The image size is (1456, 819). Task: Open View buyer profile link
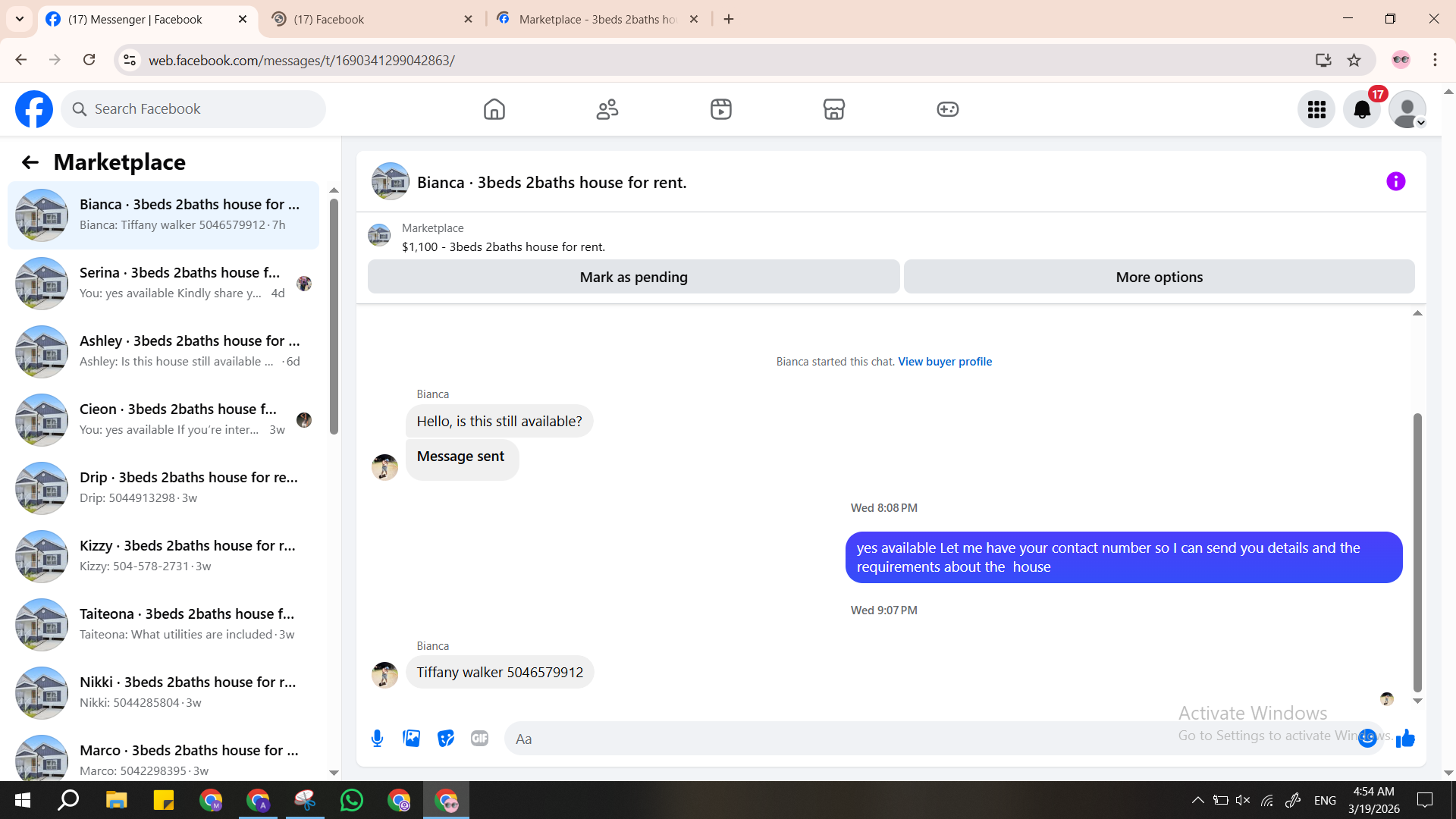[945, 362]
